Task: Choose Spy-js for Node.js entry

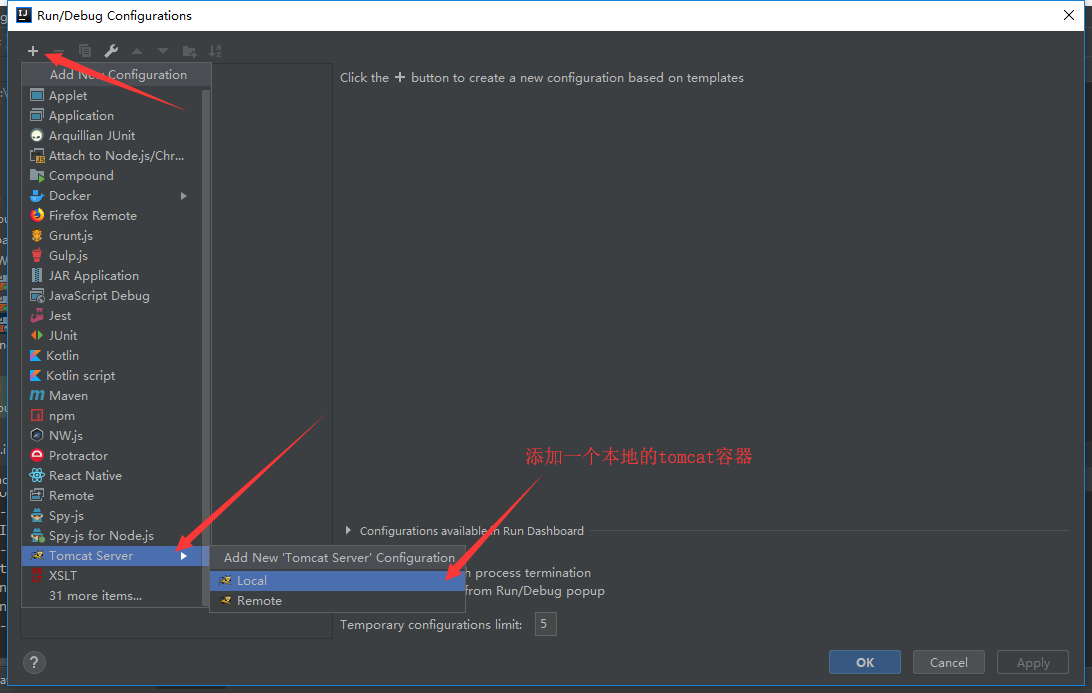Action: pos(112,536)
